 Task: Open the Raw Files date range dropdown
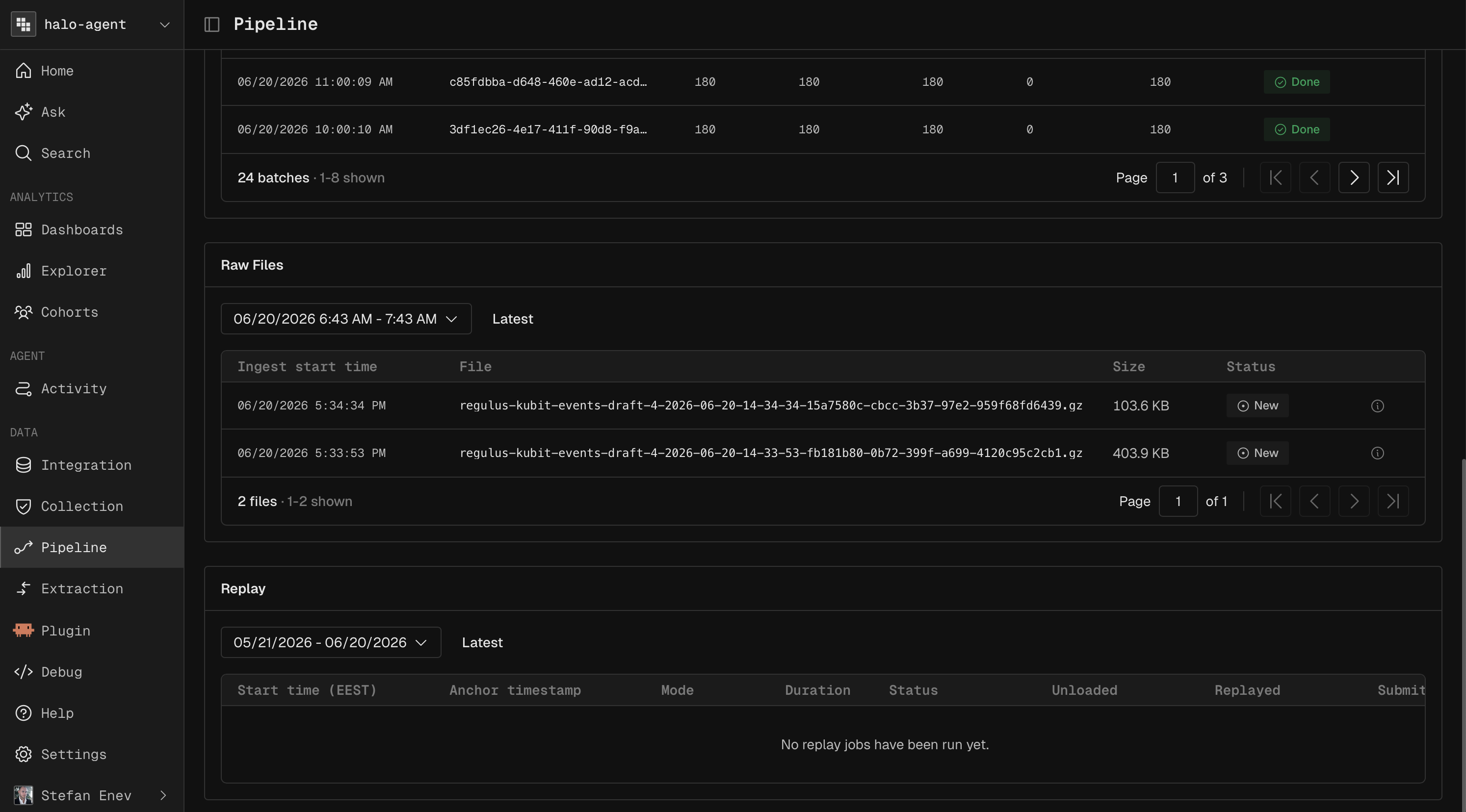346,319
